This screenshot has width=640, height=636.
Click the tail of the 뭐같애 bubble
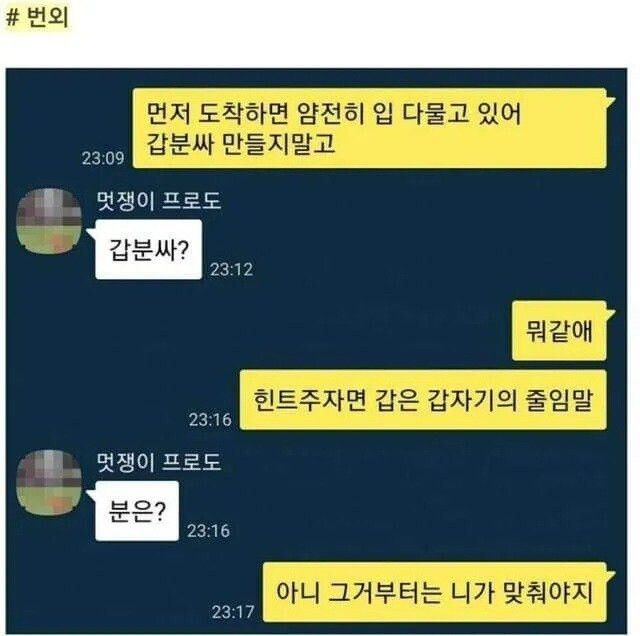point(611,315)
